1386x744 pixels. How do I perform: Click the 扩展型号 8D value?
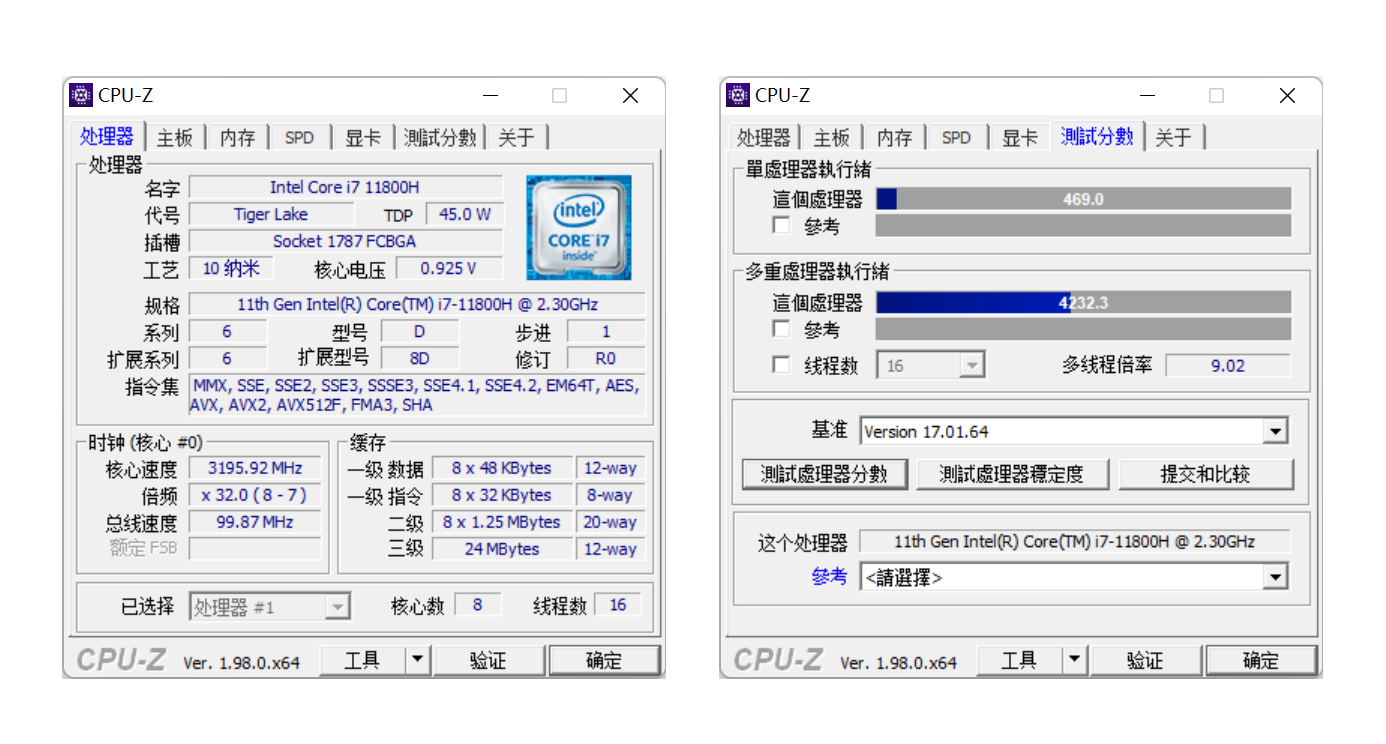(x=420, y=358)
